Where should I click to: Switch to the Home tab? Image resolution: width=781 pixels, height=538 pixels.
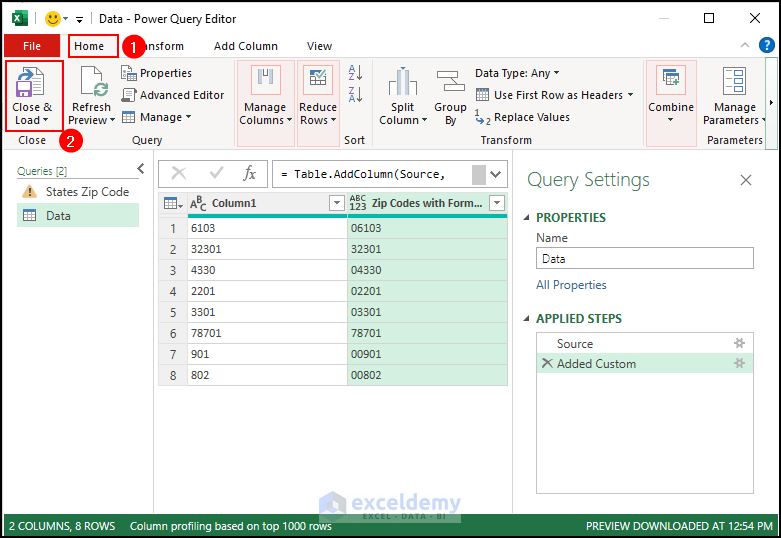pos(89,46)
